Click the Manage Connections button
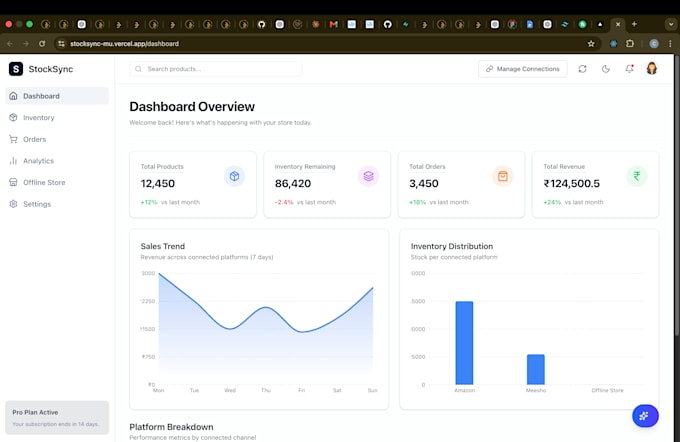The width and height of the screenshot is (680, 442). click(x=523, y=69)
